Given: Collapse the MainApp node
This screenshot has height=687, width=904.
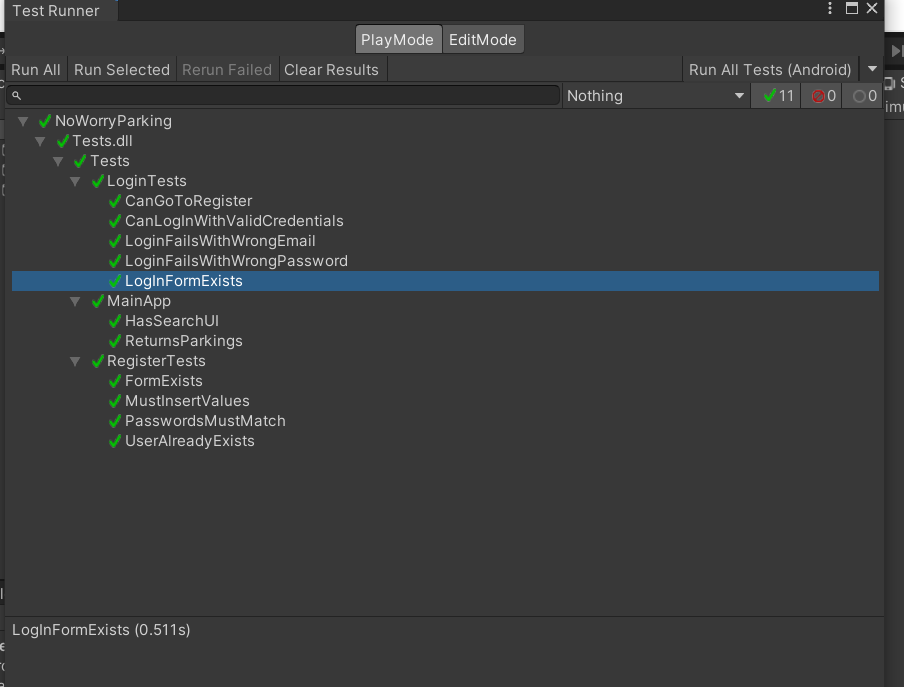Looking at the screenshot, I should pos(75,301).
